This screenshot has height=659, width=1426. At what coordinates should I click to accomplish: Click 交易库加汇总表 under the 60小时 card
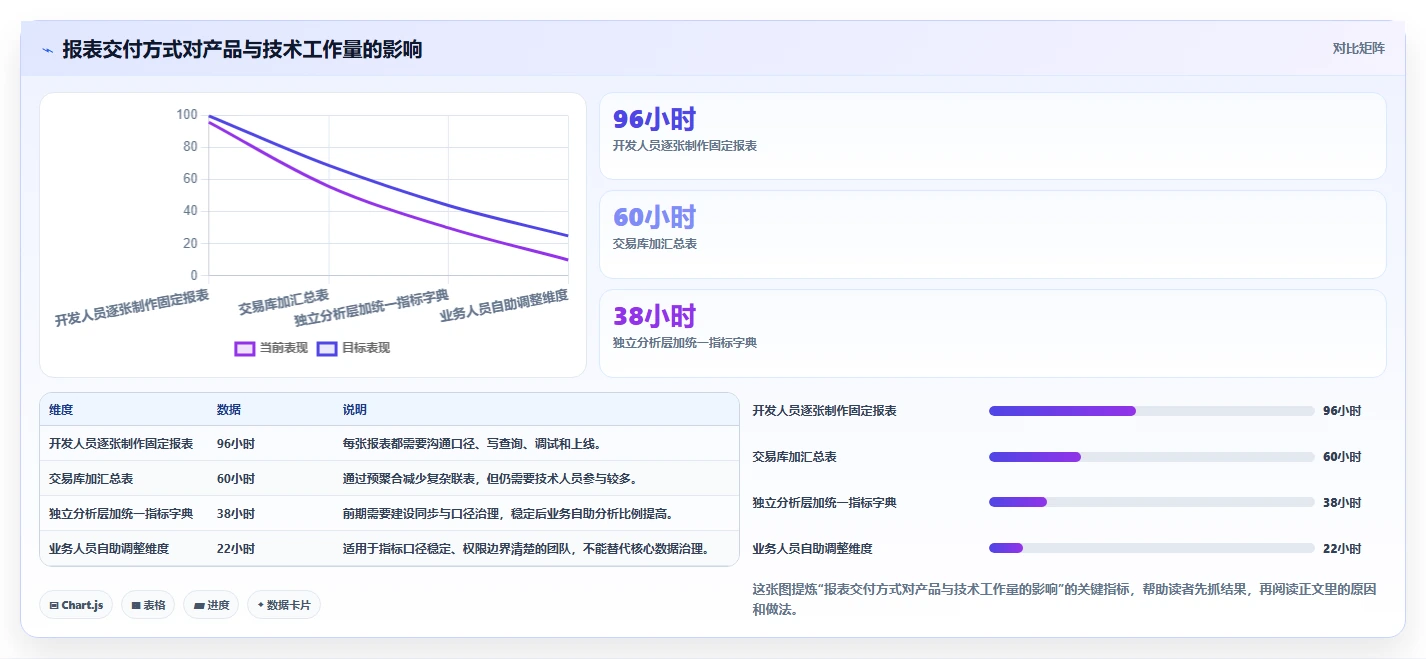point(655,244)
